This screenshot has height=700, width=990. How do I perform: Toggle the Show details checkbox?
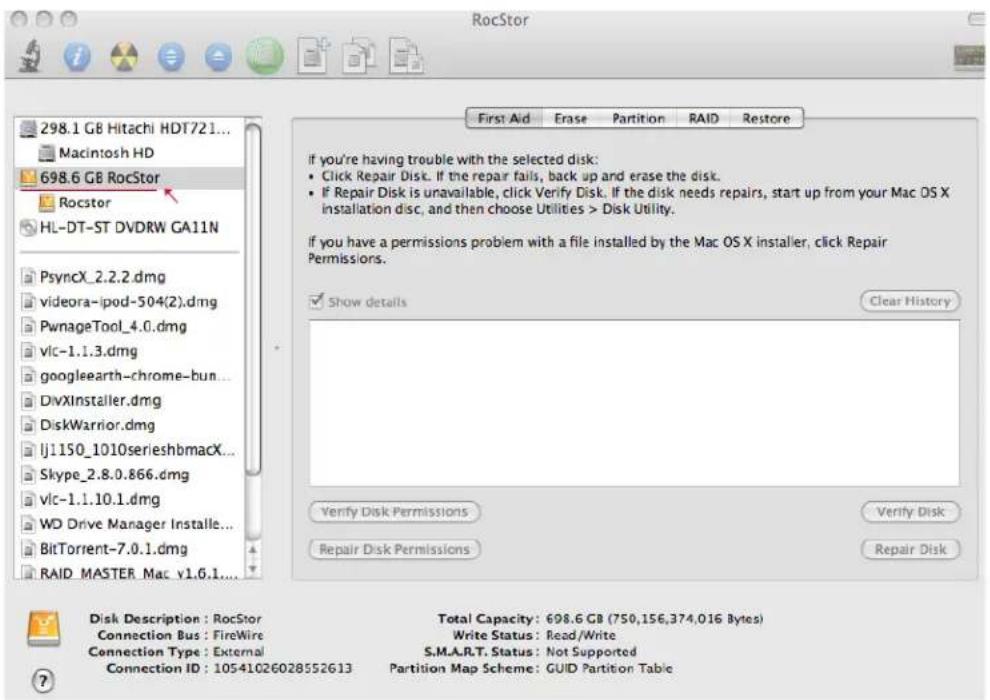click(316, 301)
